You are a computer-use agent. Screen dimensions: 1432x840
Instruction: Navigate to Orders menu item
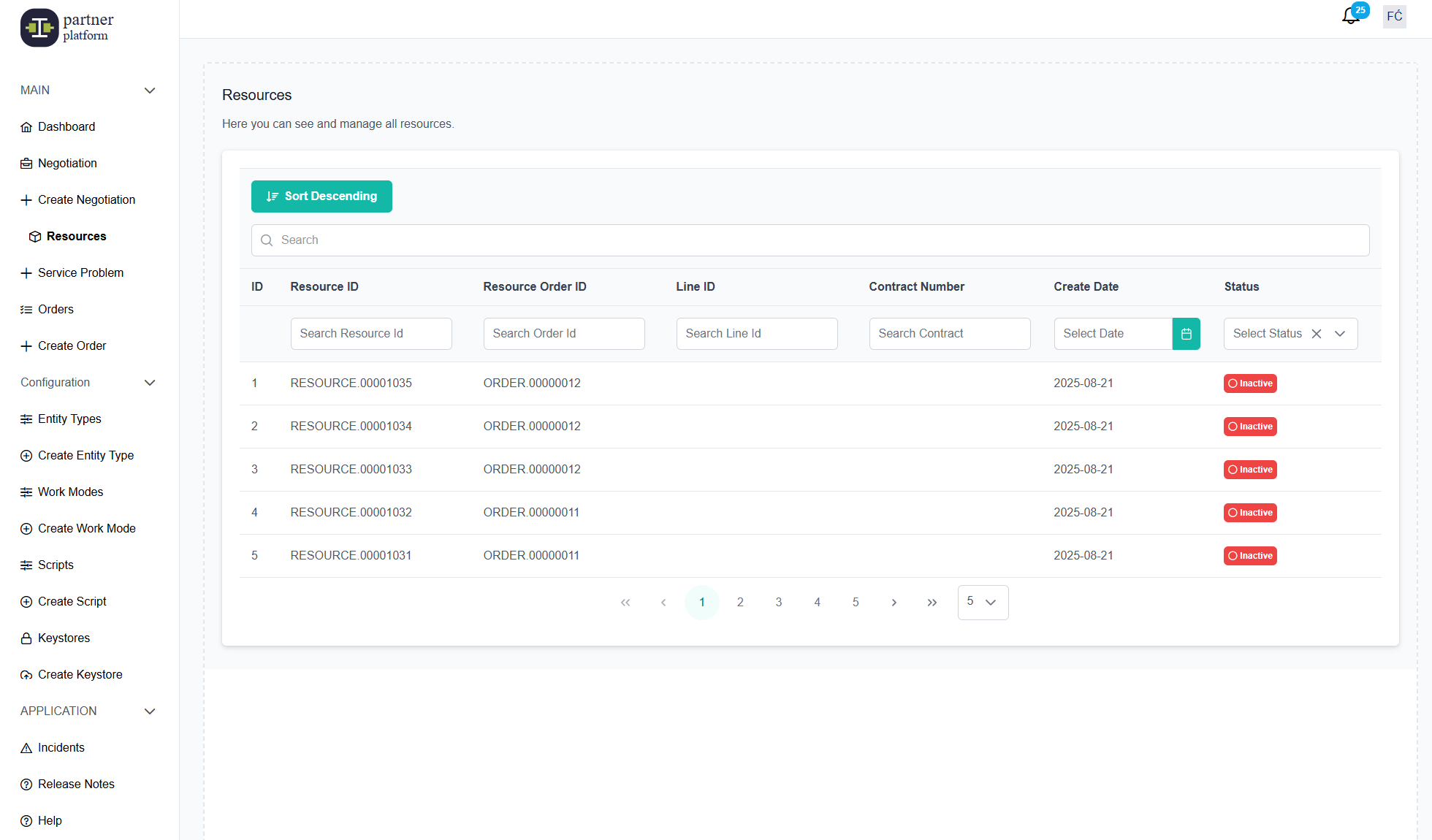point(56,309)
